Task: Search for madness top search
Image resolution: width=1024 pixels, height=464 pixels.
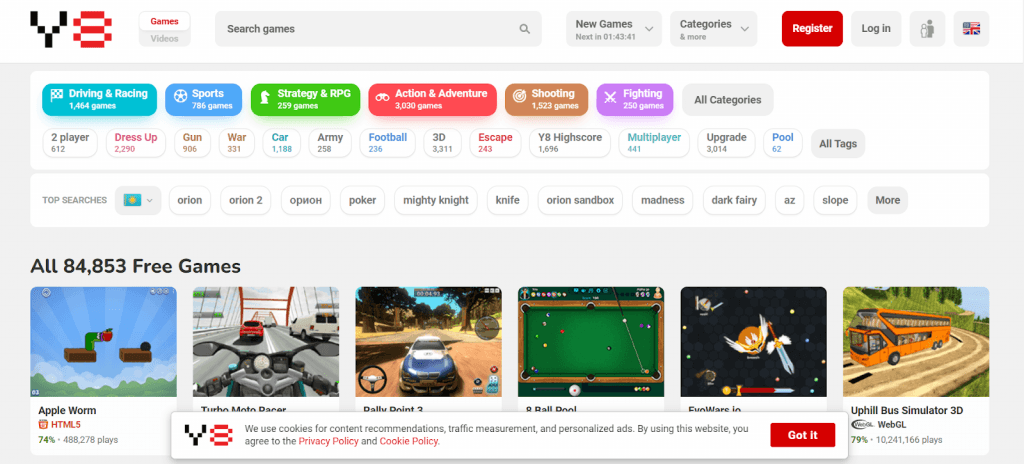Action: click(663, 200)
